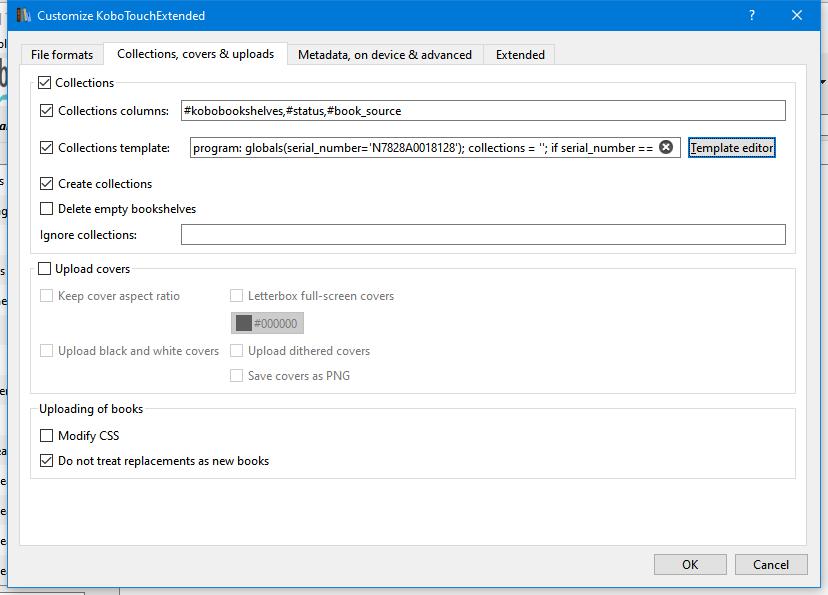The height and width of the screenshot is (595, 828).
Task: Toggle Do not treat replacements as new books
Action: click(x=46, y=460)
